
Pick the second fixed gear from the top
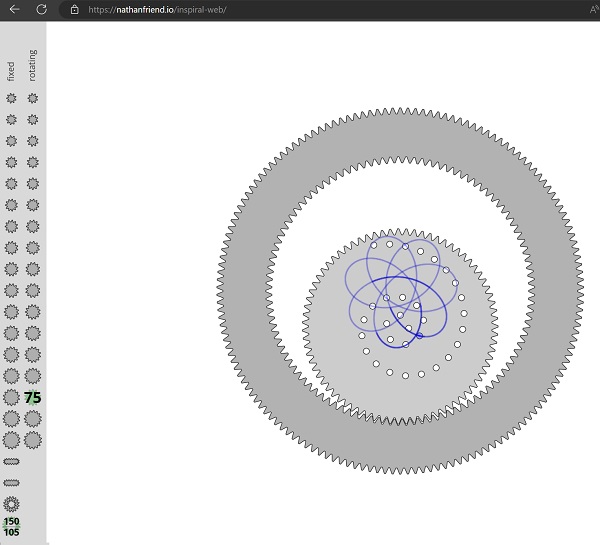11,120
